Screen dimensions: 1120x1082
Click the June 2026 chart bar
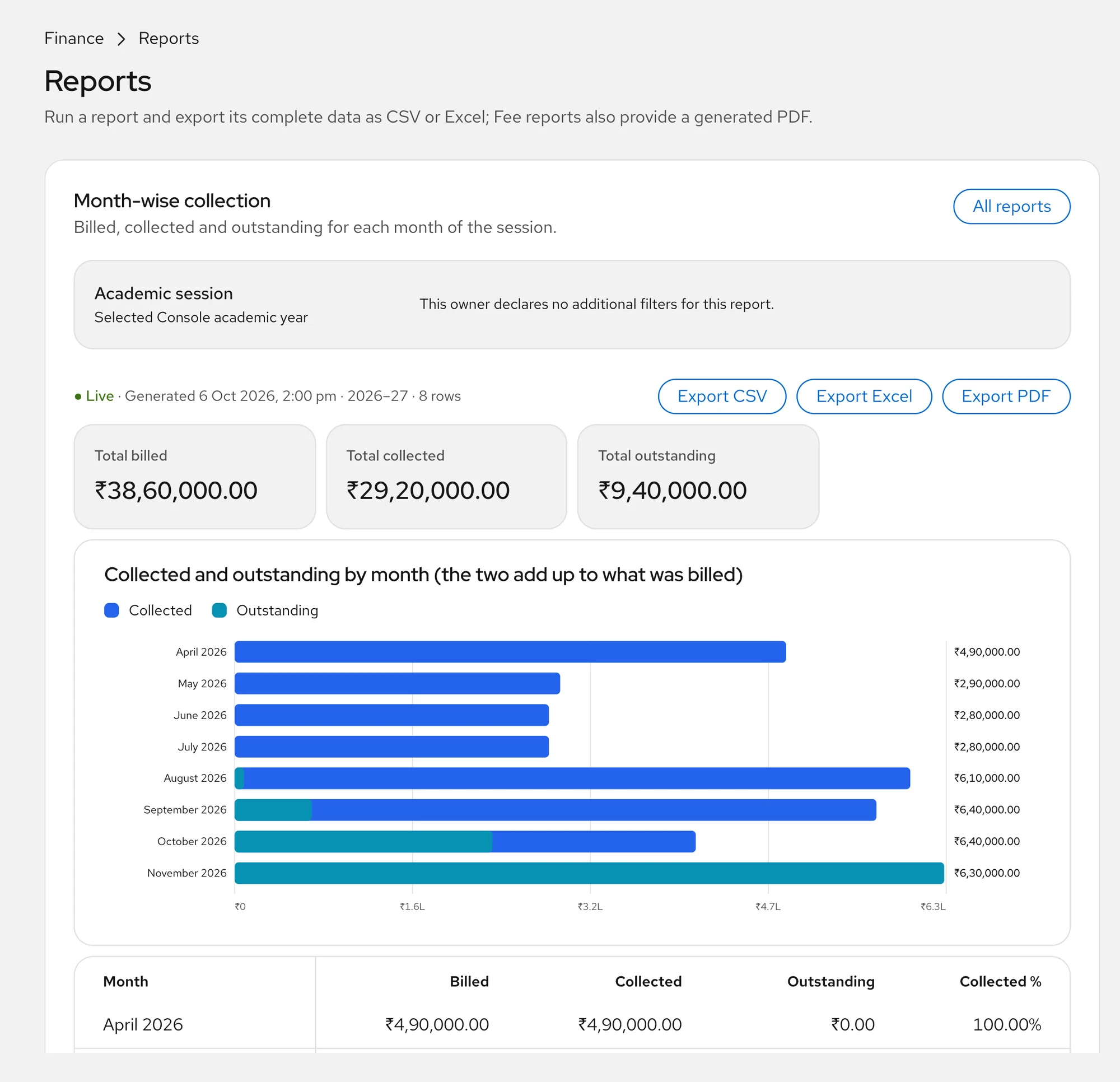(391, 715)
